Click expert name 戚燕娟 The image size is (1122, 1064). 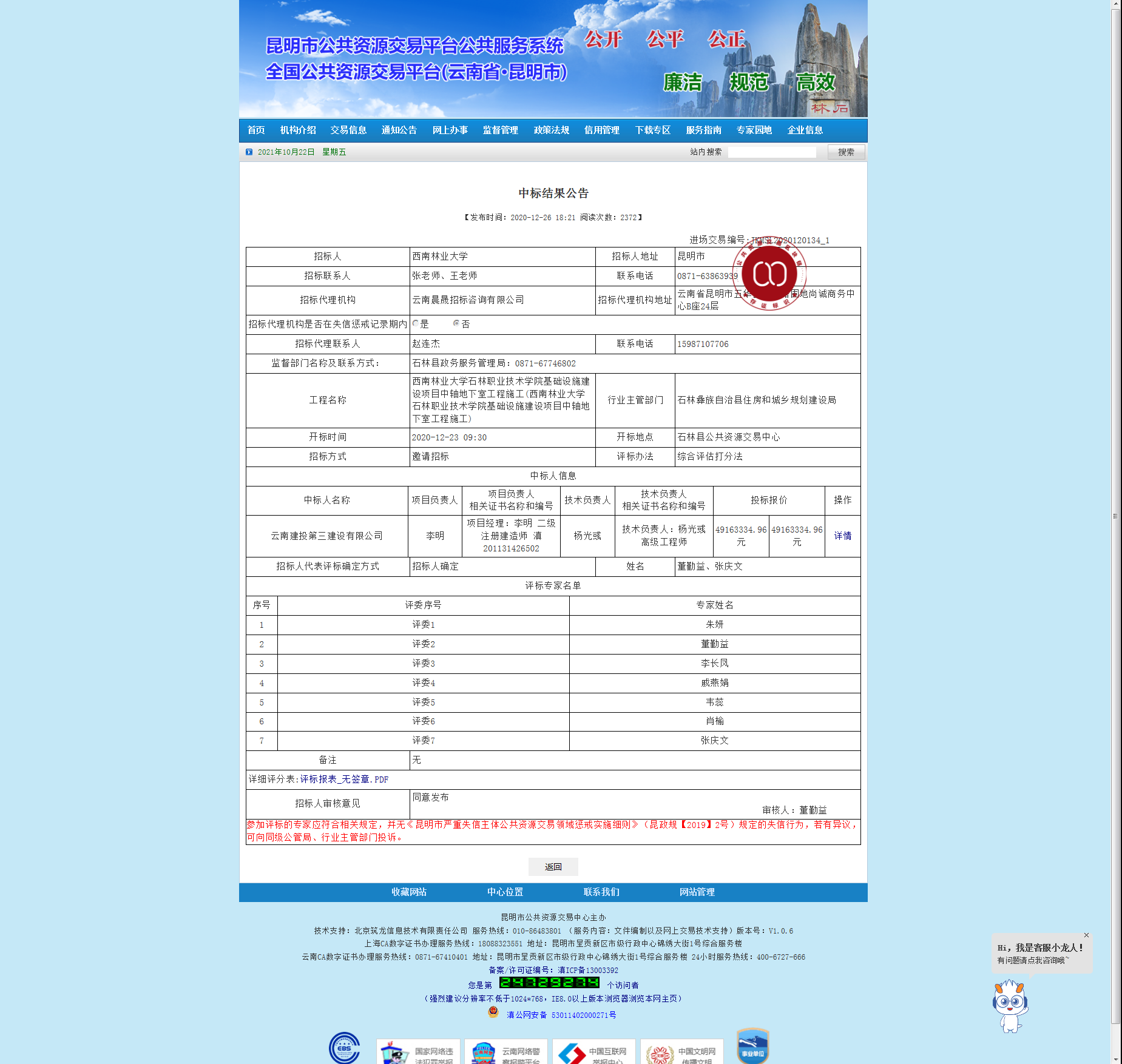[x=715, y=683]
